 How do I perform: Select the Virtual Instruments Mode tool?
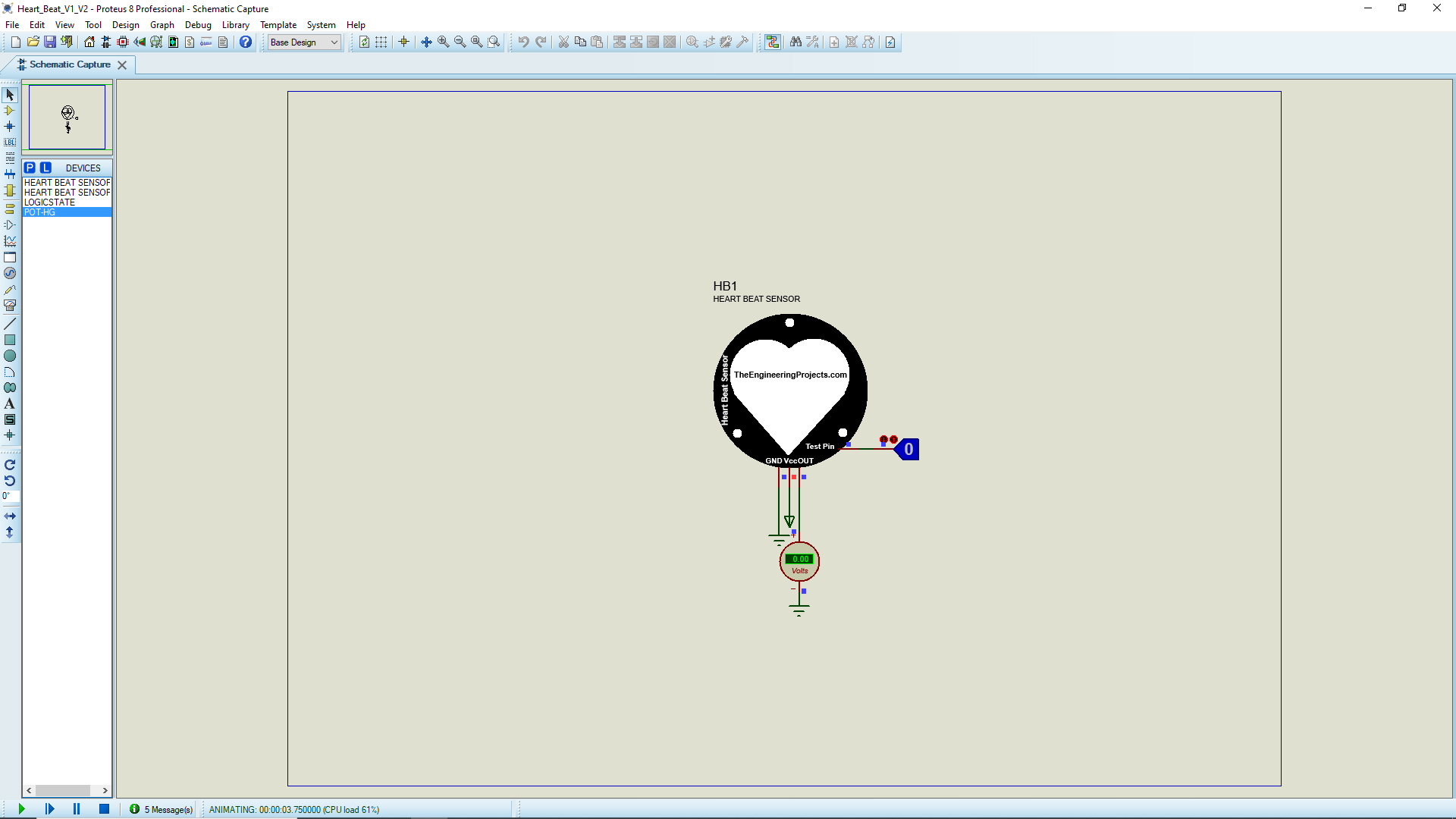click(x=10, y=306)
